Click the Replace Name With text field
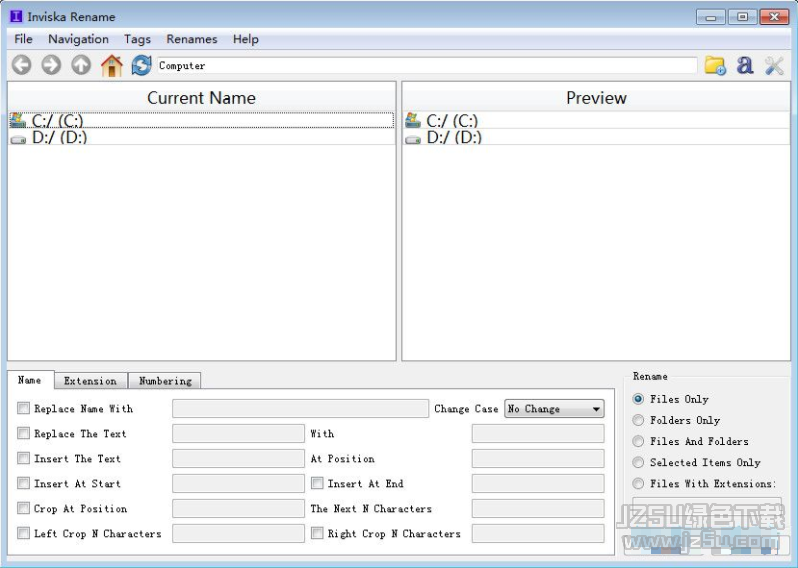798x568 pixels. 300,409
